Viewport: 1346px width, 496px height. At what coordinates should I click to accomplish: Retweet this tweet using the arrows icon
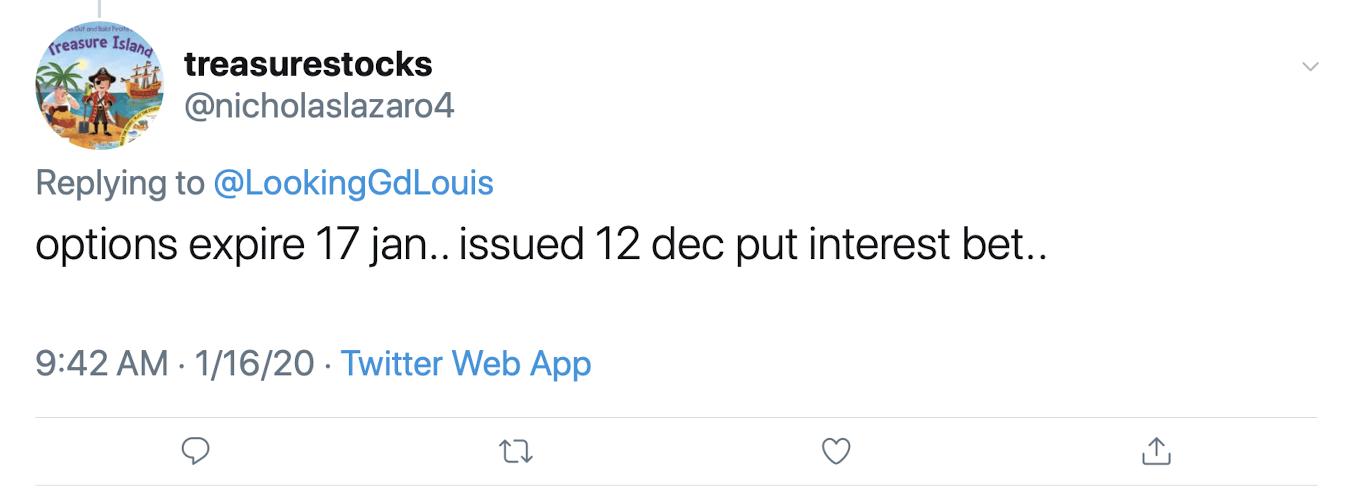(516, 452)
